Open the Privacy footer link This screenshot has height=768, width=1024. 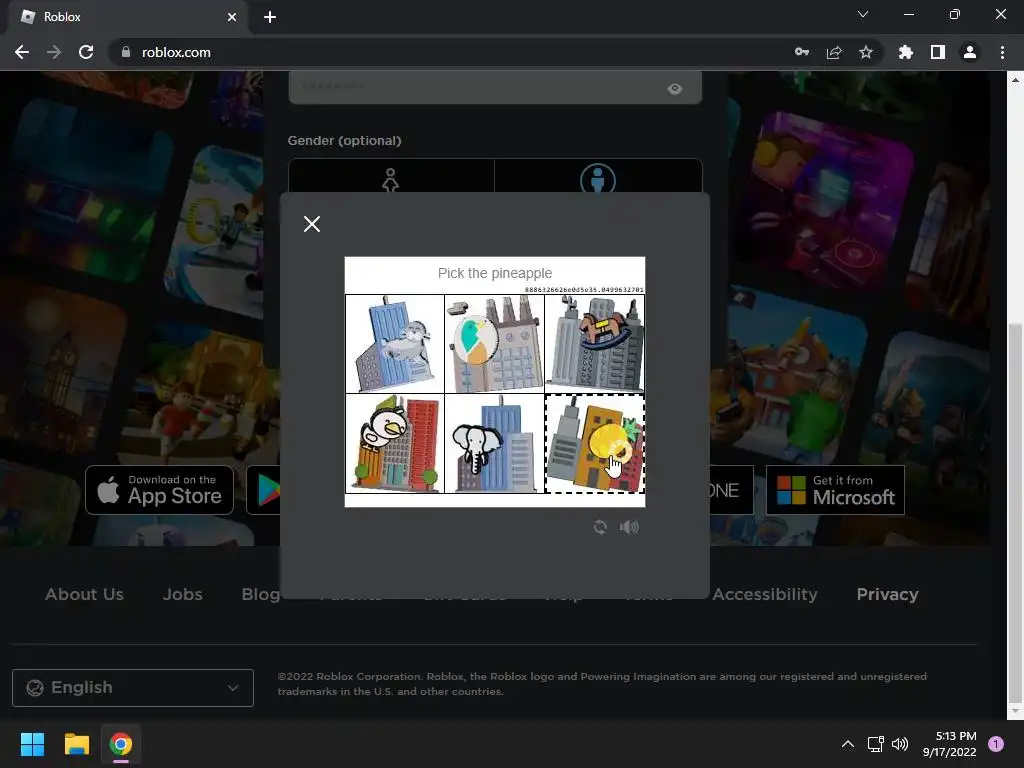[888, 594]
